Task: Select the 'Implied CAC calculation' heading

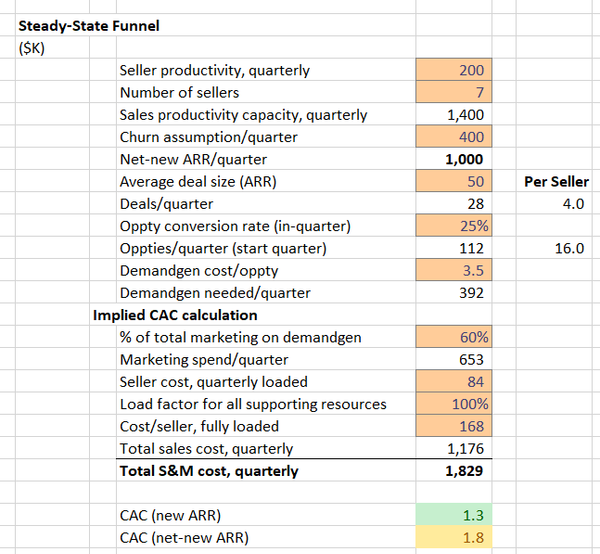Action: [175, 315]
